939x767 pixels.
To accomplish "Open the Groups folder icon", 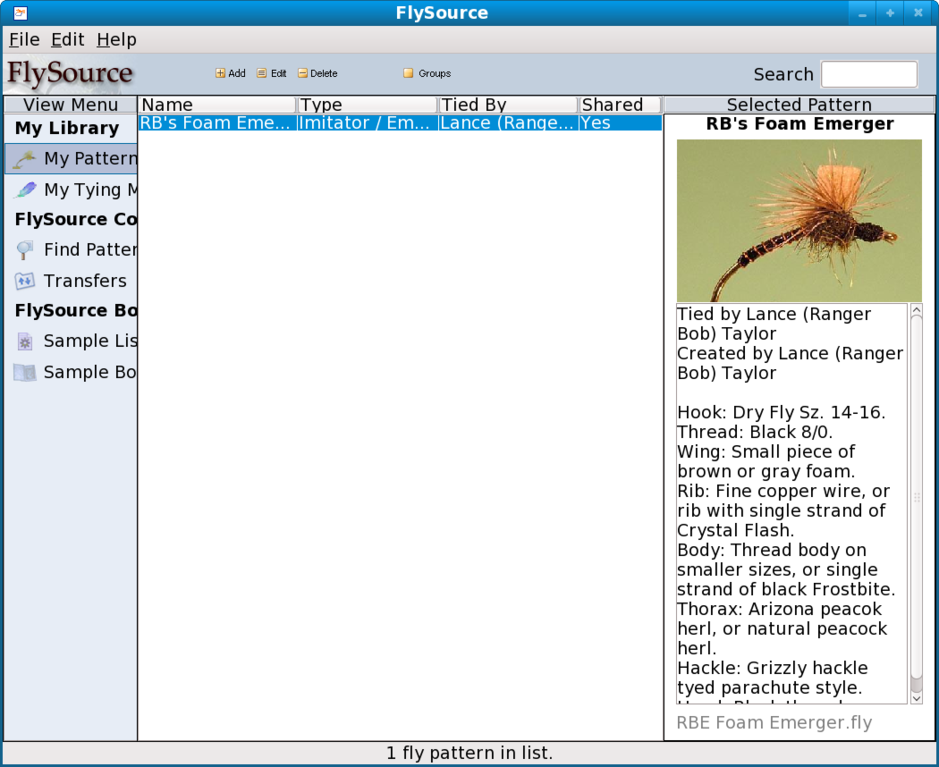I will click(x=408, y=74).
